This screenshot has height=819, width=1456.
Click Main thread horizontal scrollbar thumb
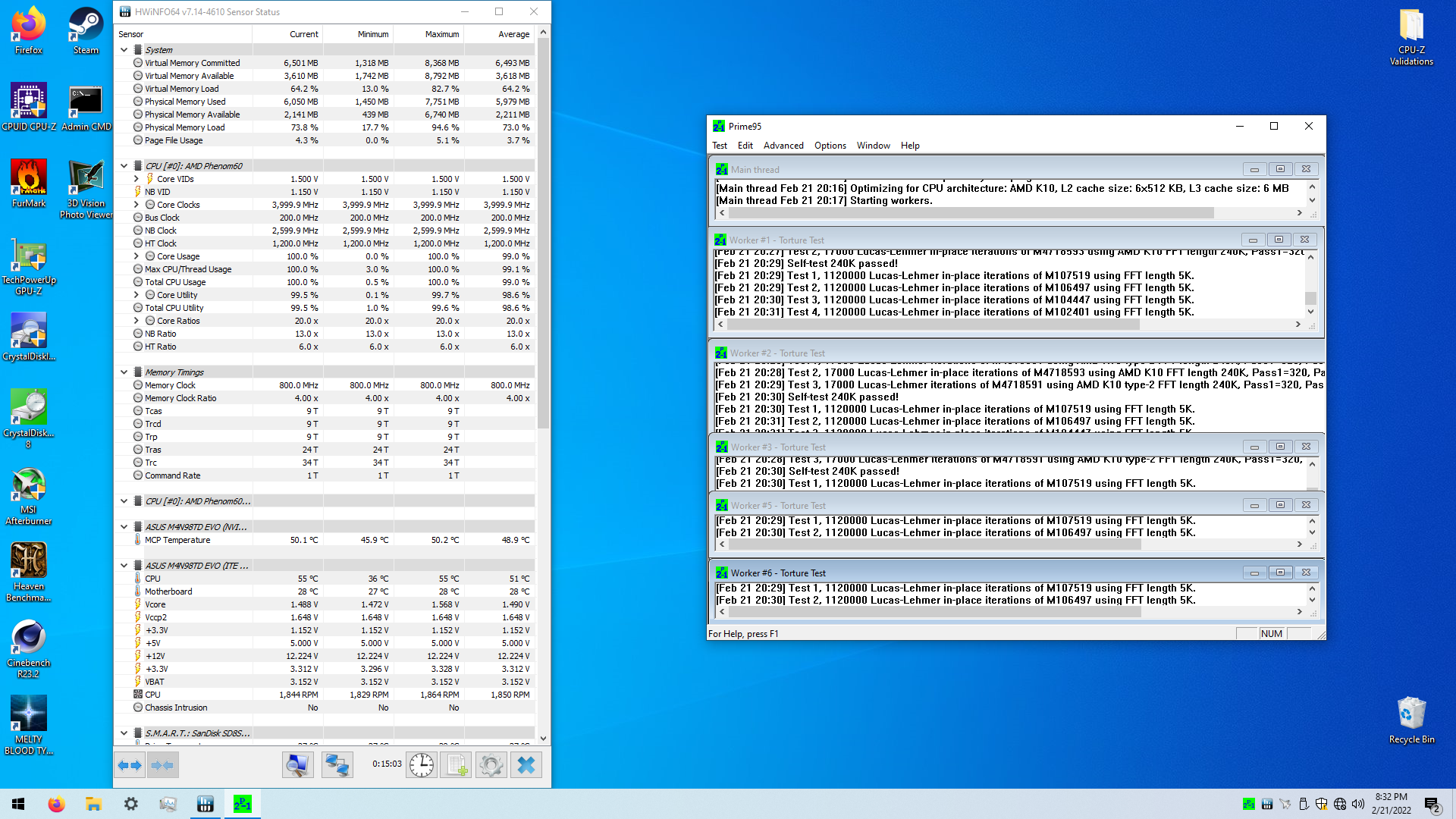click(971, 213)
